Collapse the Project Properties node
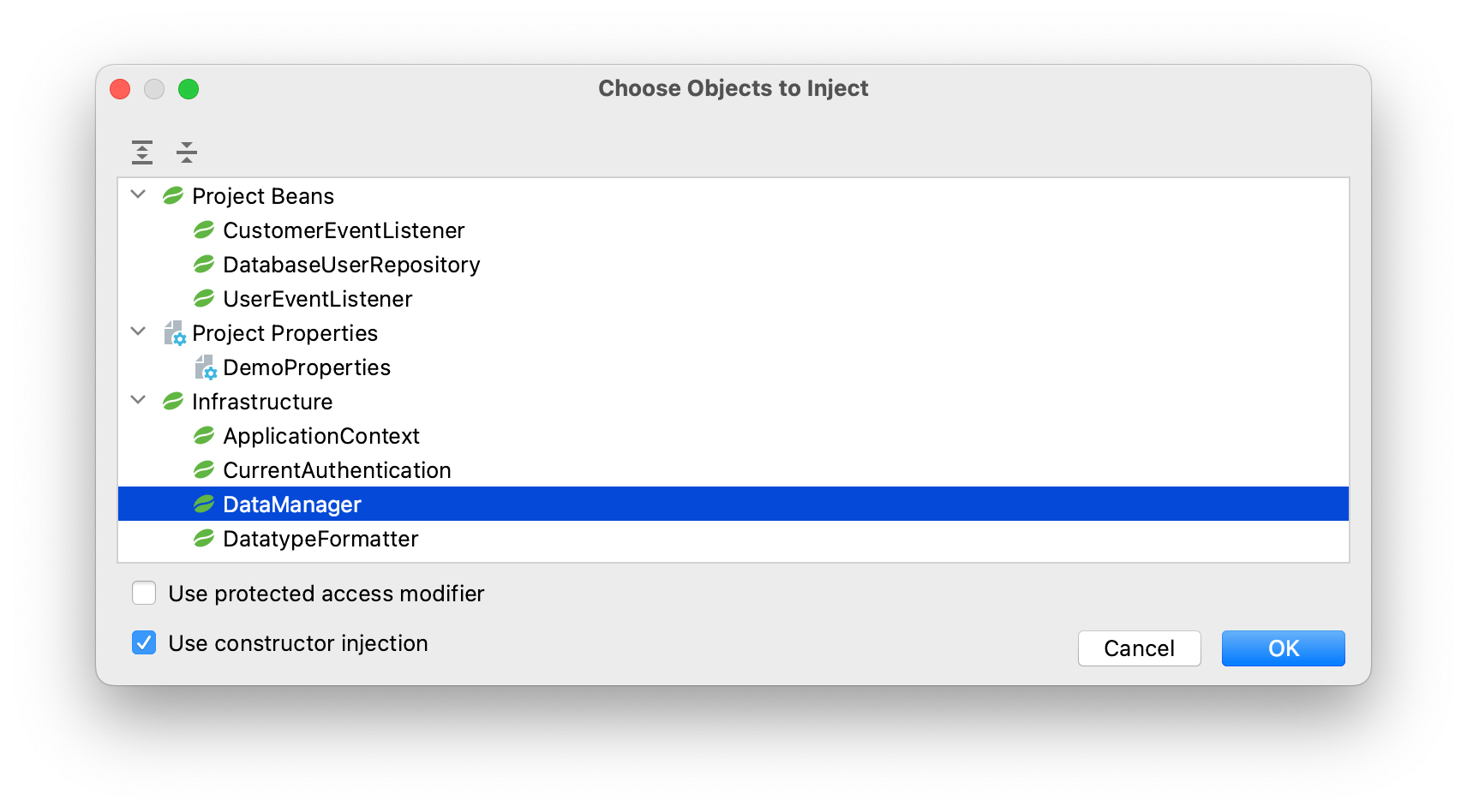Screen dimensions: 1467x812 (138, 331)
